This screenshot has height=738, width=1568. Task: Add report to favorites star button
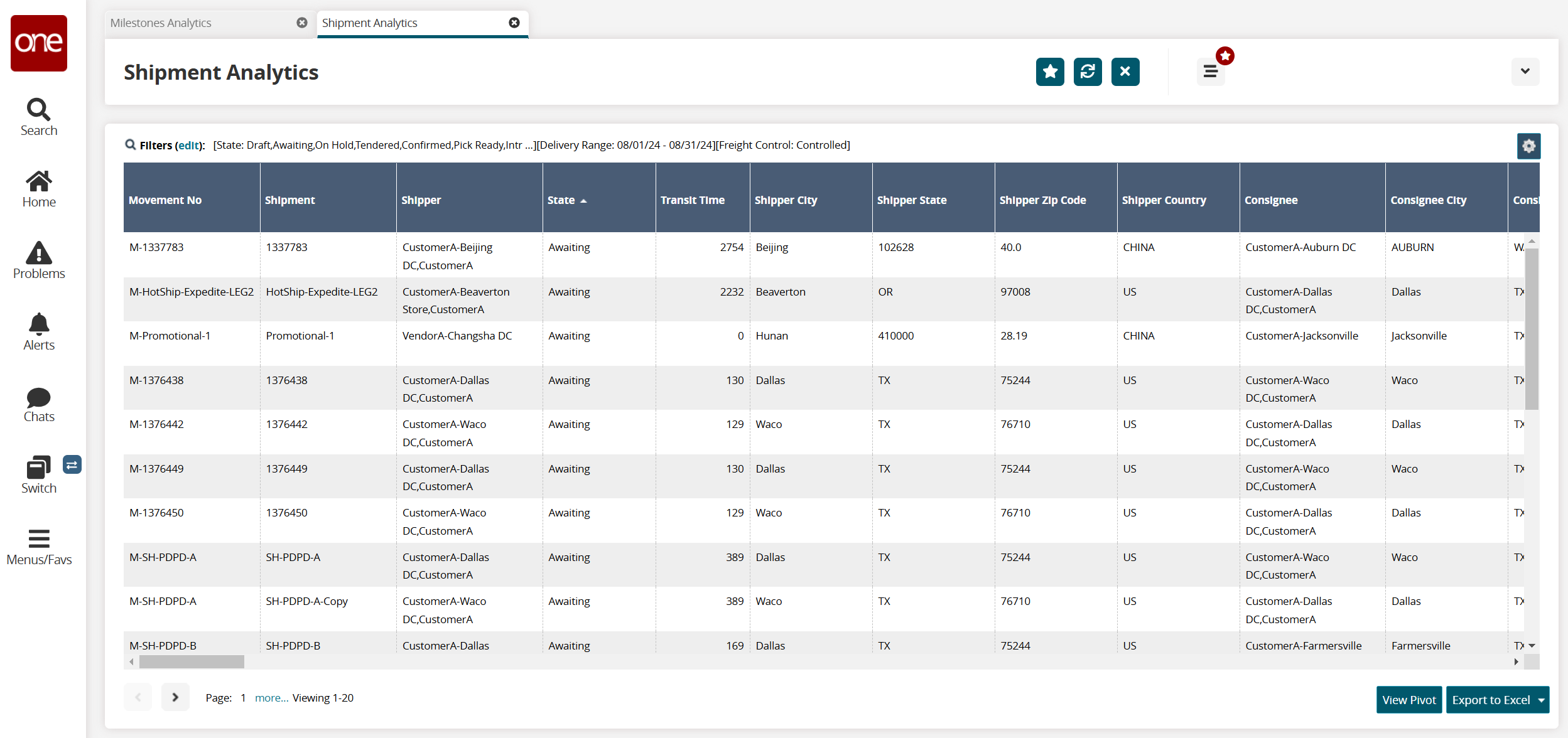[1050, 72]
